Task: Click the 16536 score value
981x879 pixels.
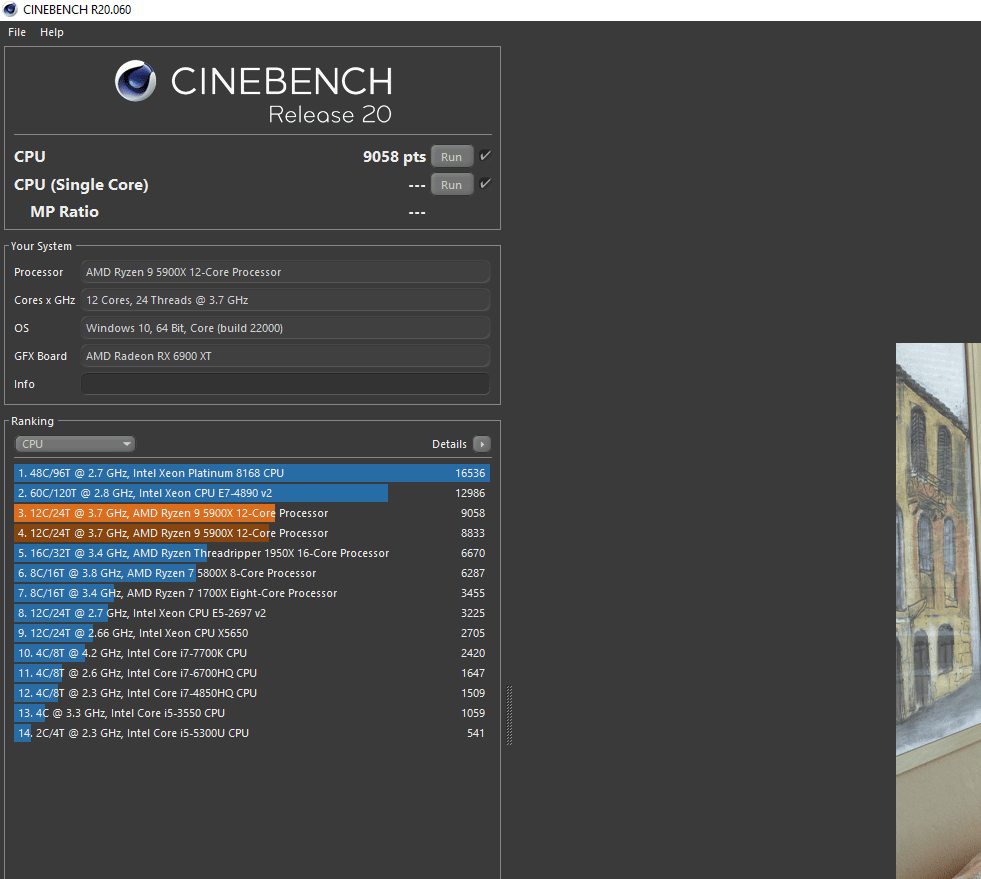Action: click(470, 473)
